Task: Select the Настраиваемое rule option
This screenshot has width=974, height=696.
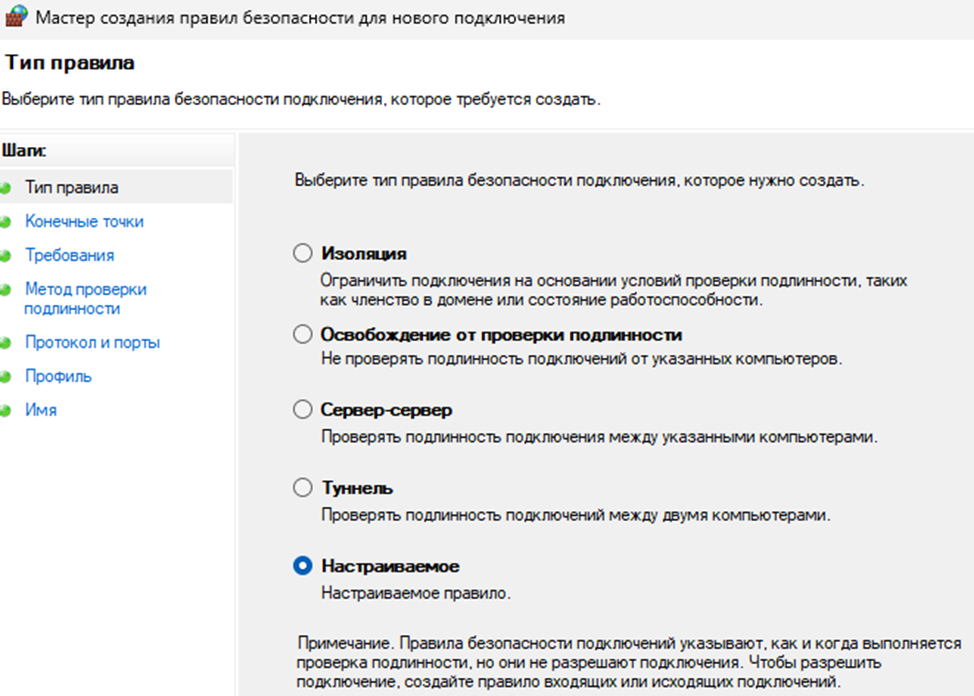Action: (302, 565)
